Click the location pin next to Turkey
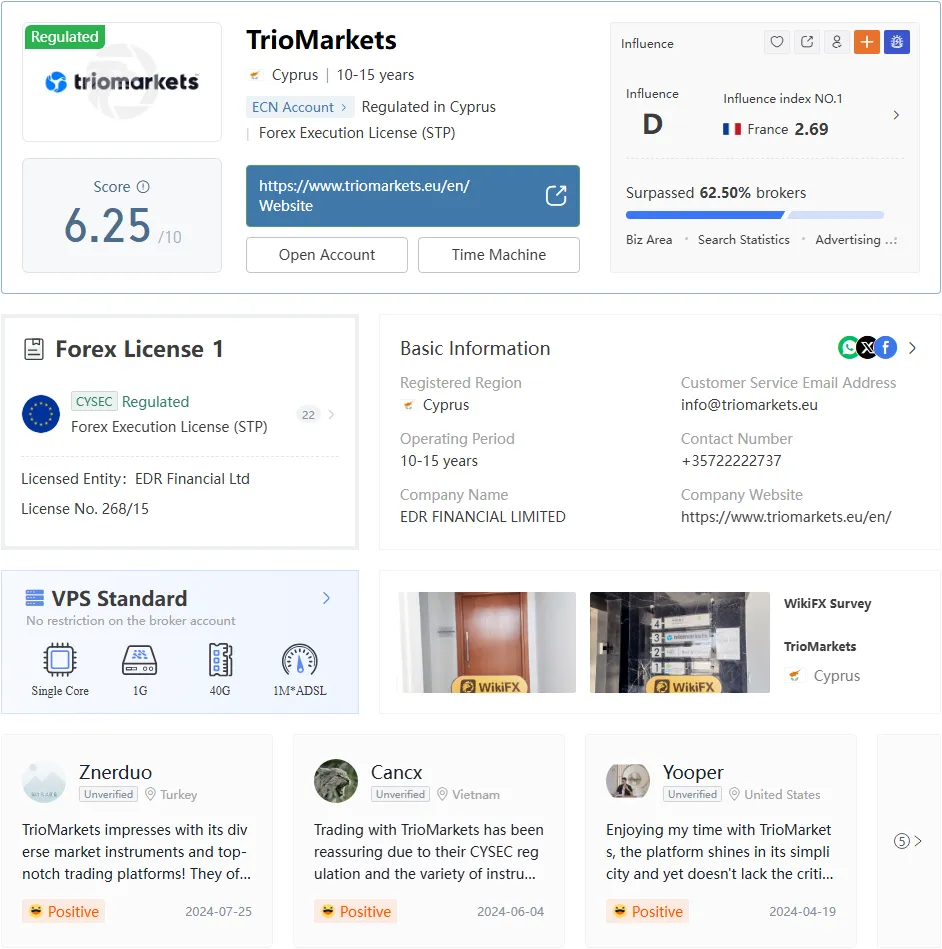This screenshot has height=949, width=942. point(150,794)
